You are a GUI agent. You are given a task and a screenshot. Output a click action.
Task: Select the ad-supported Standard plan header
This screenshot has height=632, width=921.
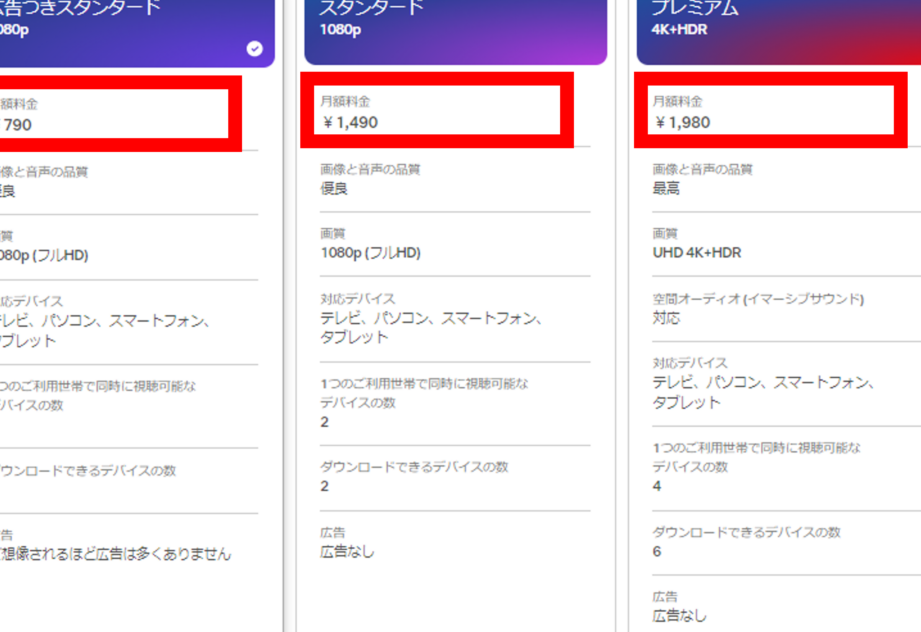click(137, 33)
